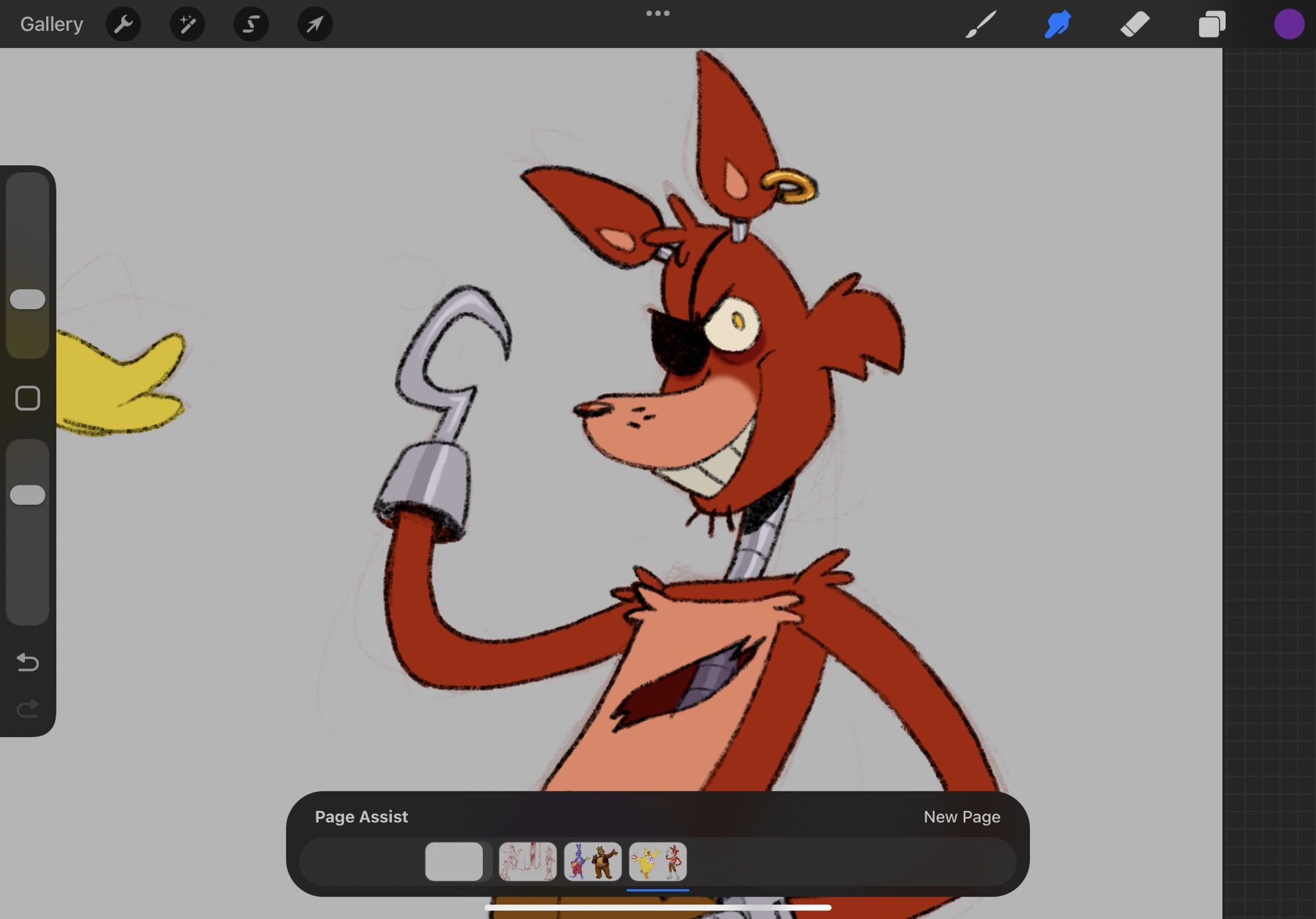Viewport: 1316px width, 919px height.
Task: Click the brush opacity slider handle
Action: [28, 495]
